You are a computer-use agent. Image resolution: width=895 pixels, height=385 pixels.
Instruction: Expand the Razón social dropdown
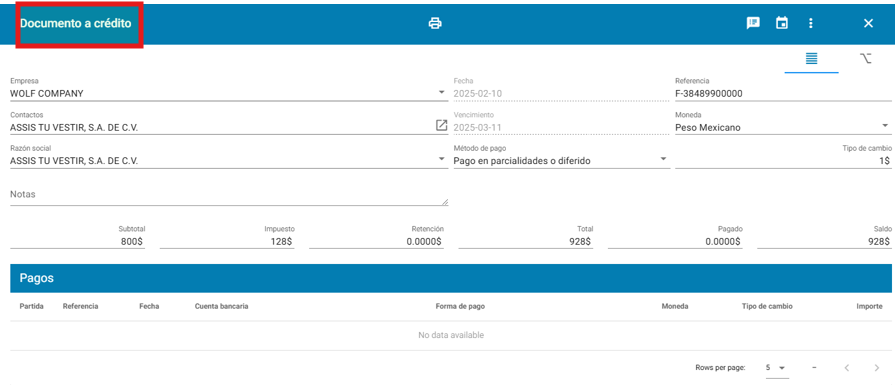coord(442,159)
